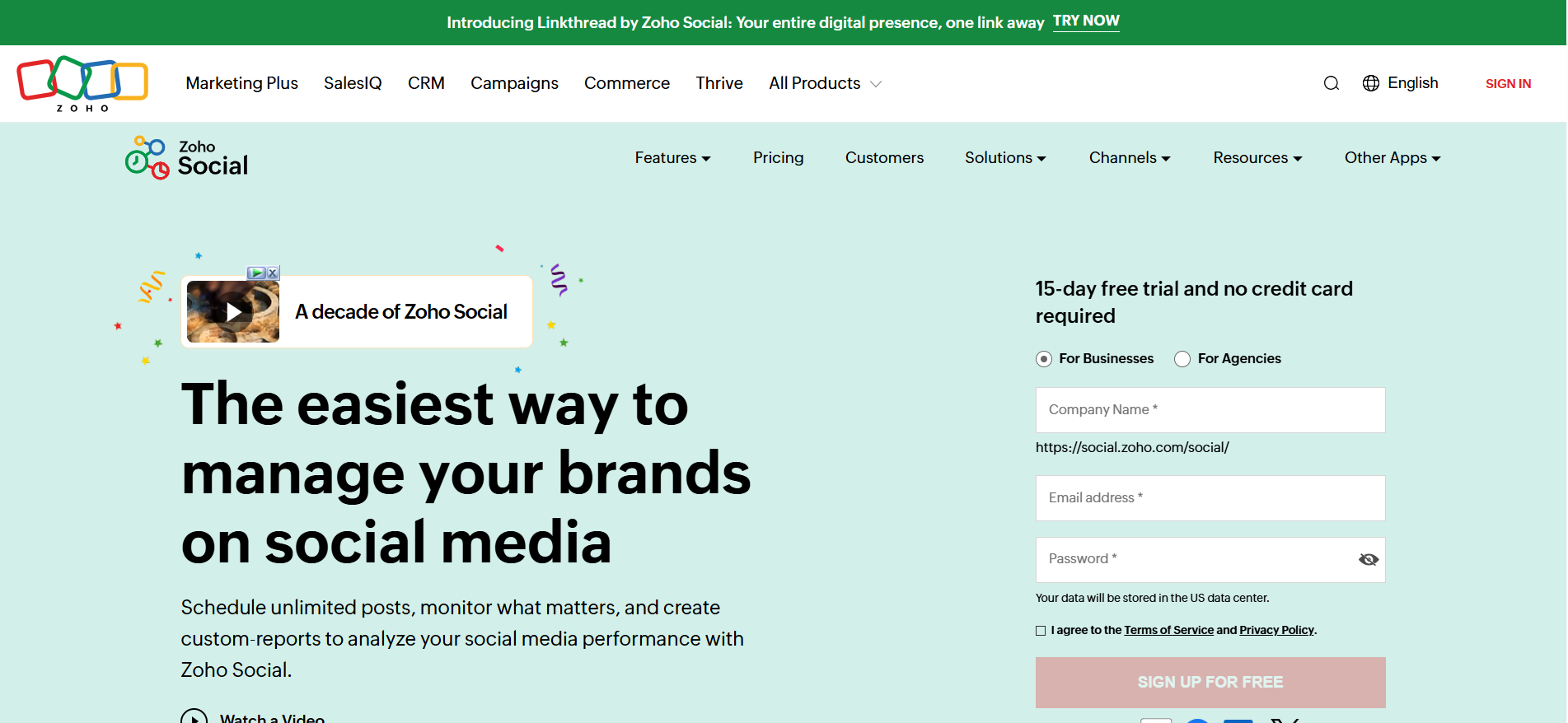Select the For Agencies radio button
The width and height of the screenshot is (1568, 723).
click(x=1182, y=359)
